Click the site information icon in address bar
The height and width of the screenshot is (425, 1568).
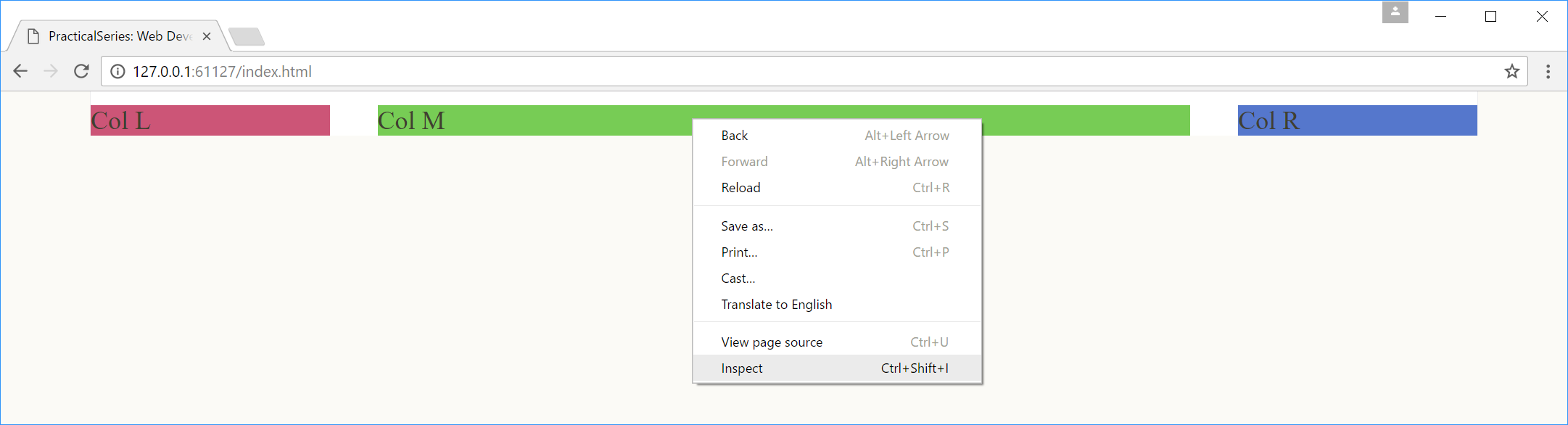(x=117, y=71)
